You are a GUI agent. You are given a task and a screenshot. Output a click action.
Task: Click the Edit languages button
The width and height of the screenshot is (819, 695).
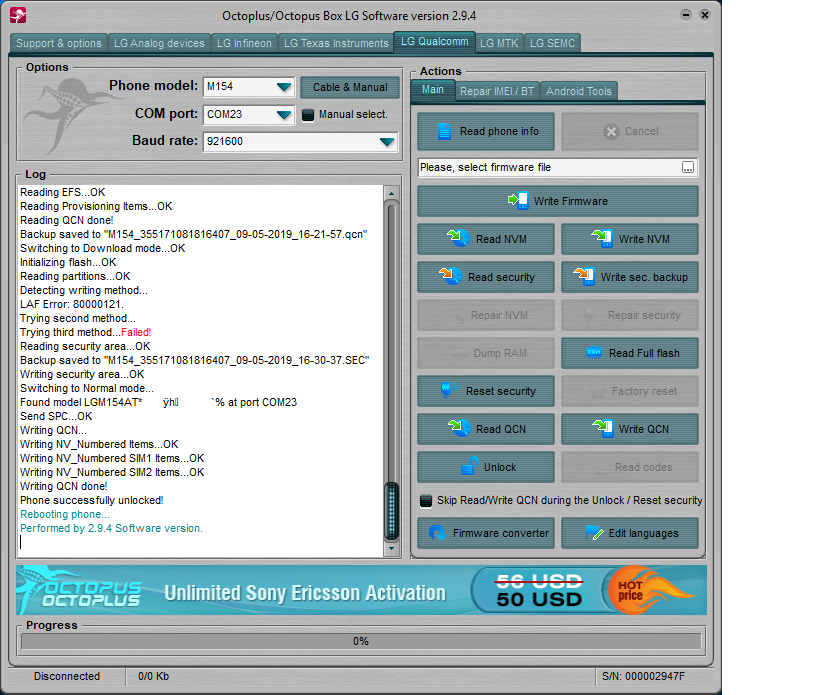[630, 533]
